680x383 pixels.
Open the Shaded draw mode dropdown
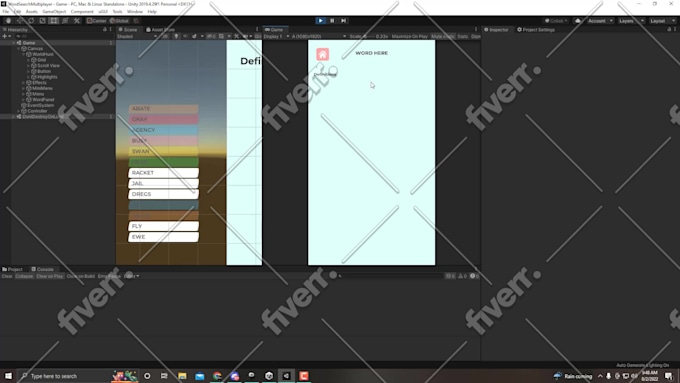coord(137,36)
